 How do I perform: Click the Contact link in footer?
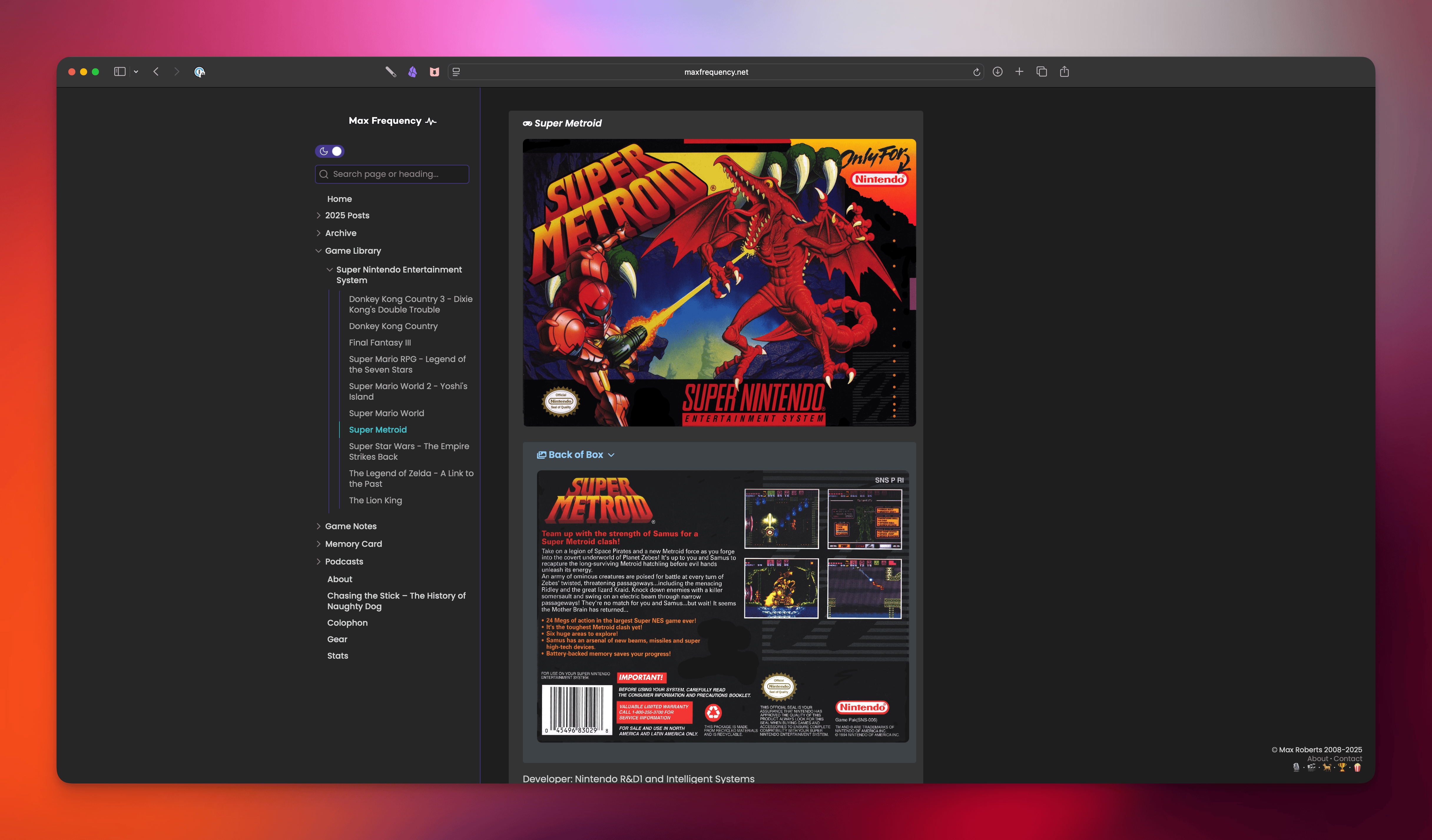coord(1347,759)
